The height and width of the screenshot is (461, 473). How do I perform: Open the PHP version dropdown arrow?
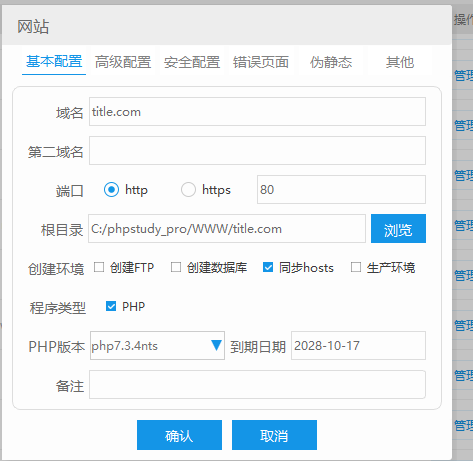coord(216,345)
